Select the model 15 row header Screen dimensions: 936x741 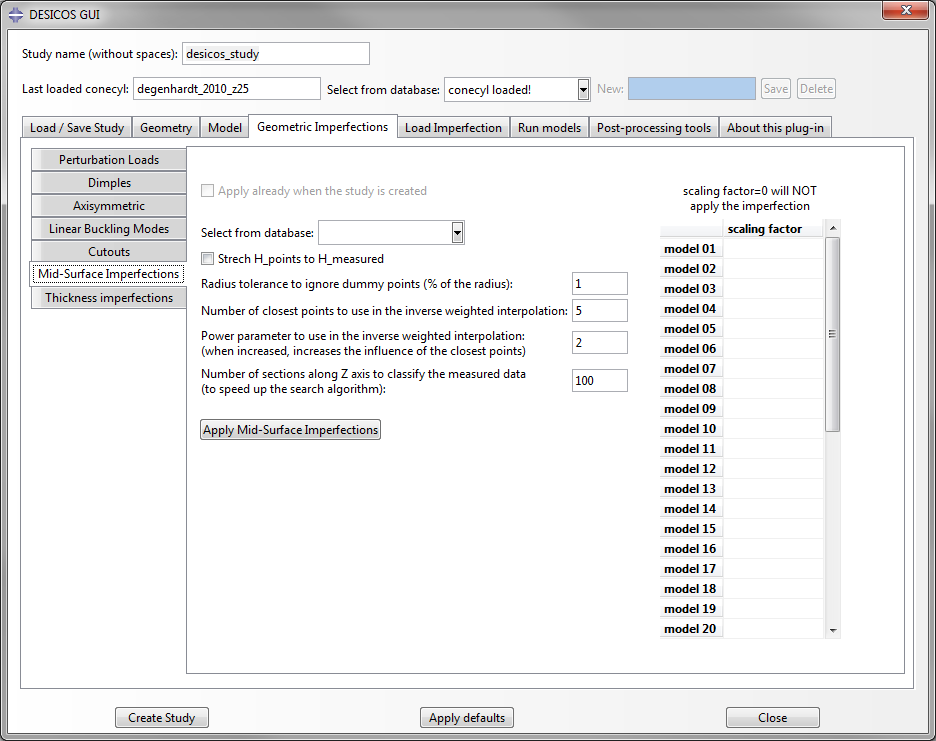tap(691, 529)
